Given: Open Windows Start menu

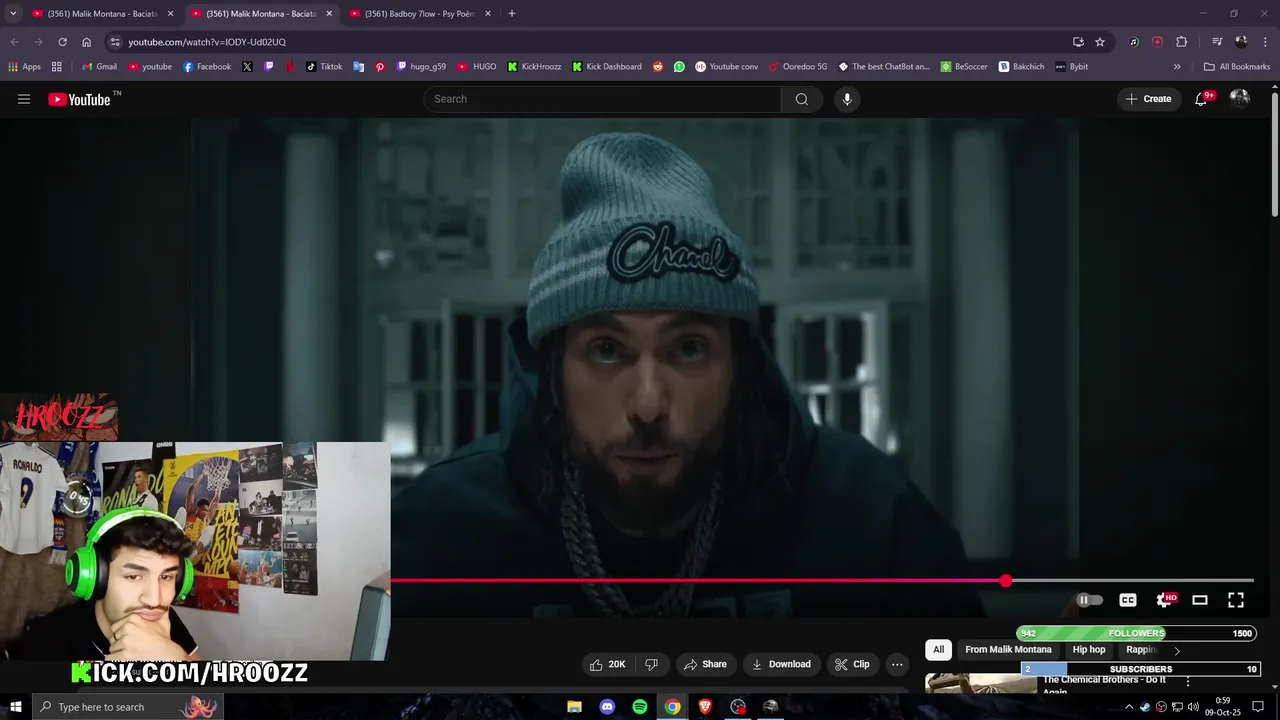Looking at the screenshot, I should [x=16, y=707].
